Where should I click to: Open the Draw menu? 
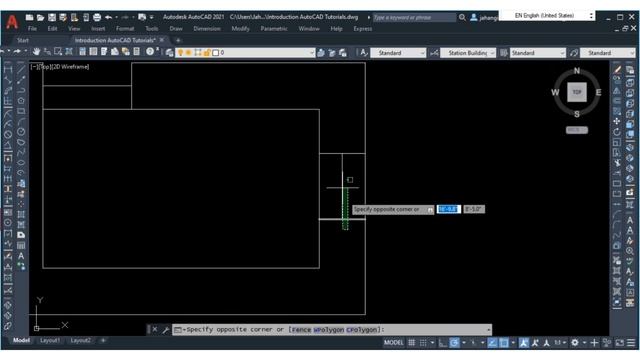tap(176, 29)
